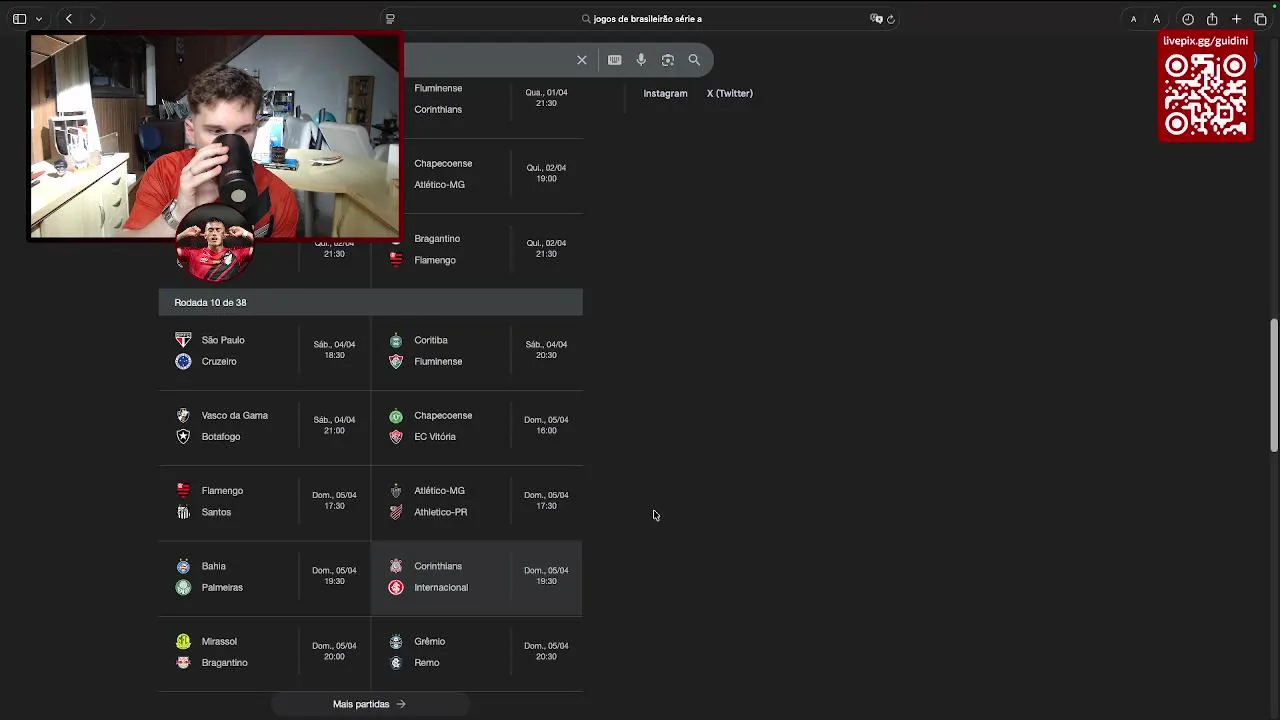The height and width of the screenshot is (720, 1280).
Task: Click the Internacional club crest
Action: 396,587
